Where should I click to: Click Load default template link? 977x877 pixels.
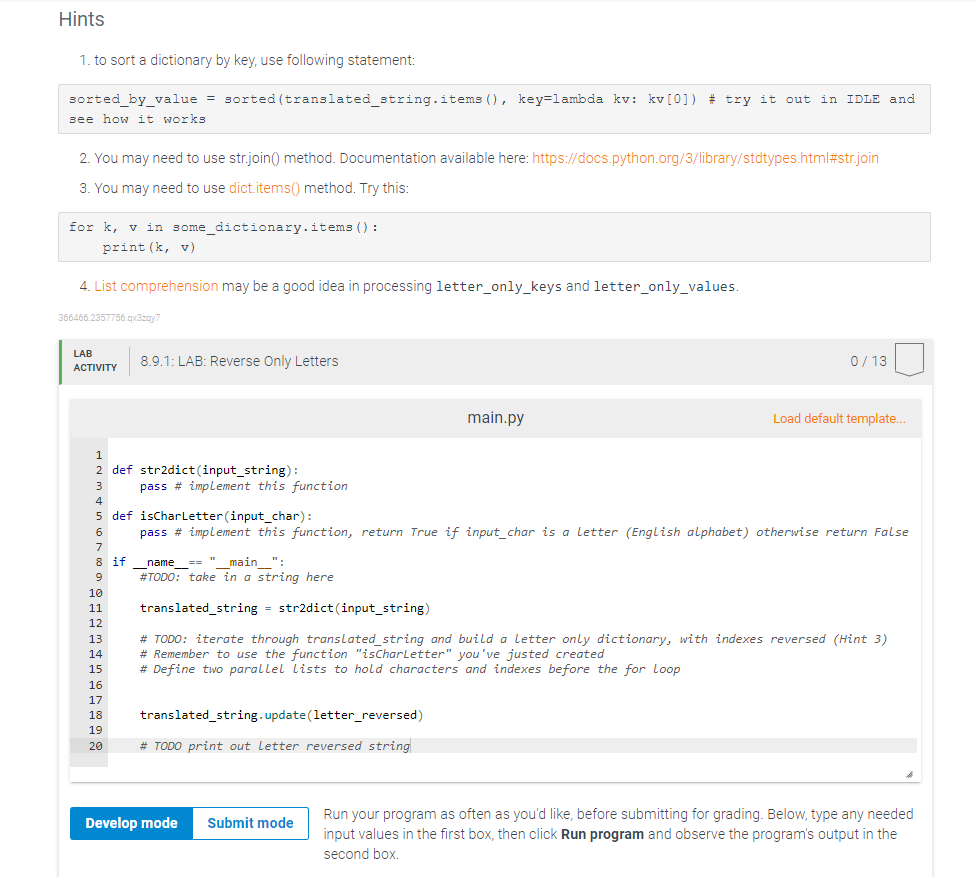point(839,419)
